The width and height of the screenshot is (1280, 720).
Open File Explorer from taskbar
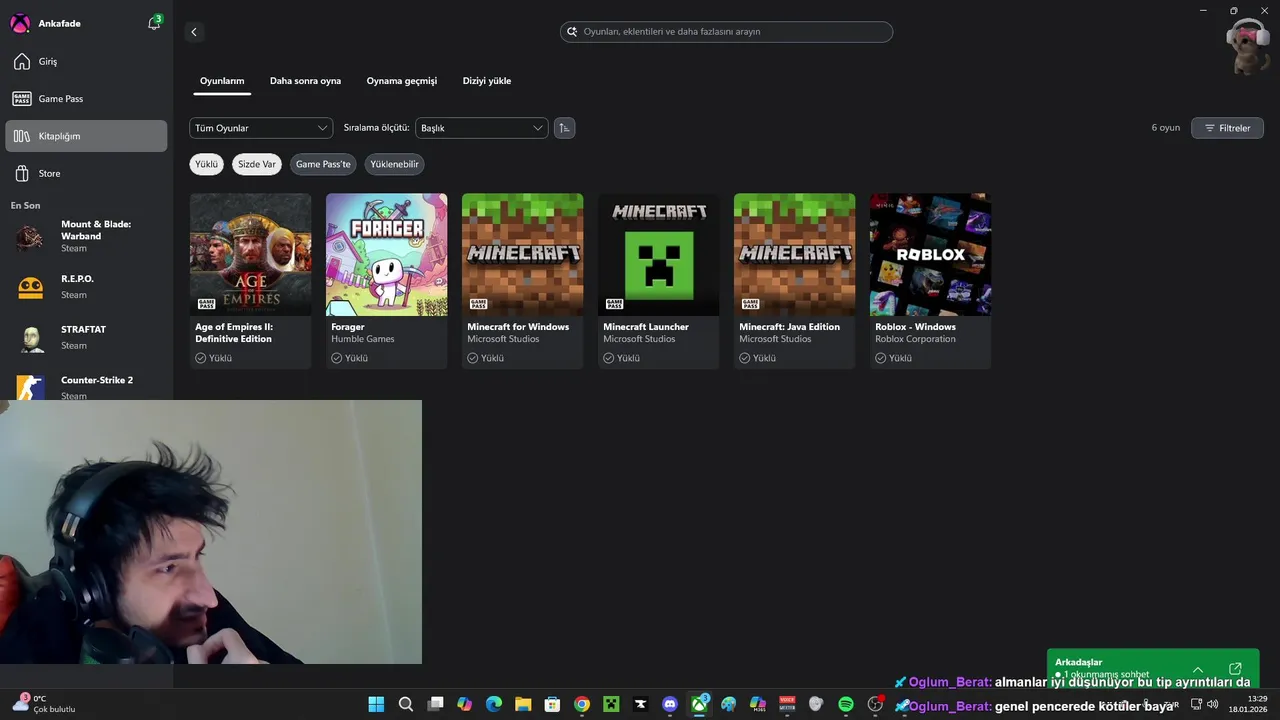[x=523, y=704]
